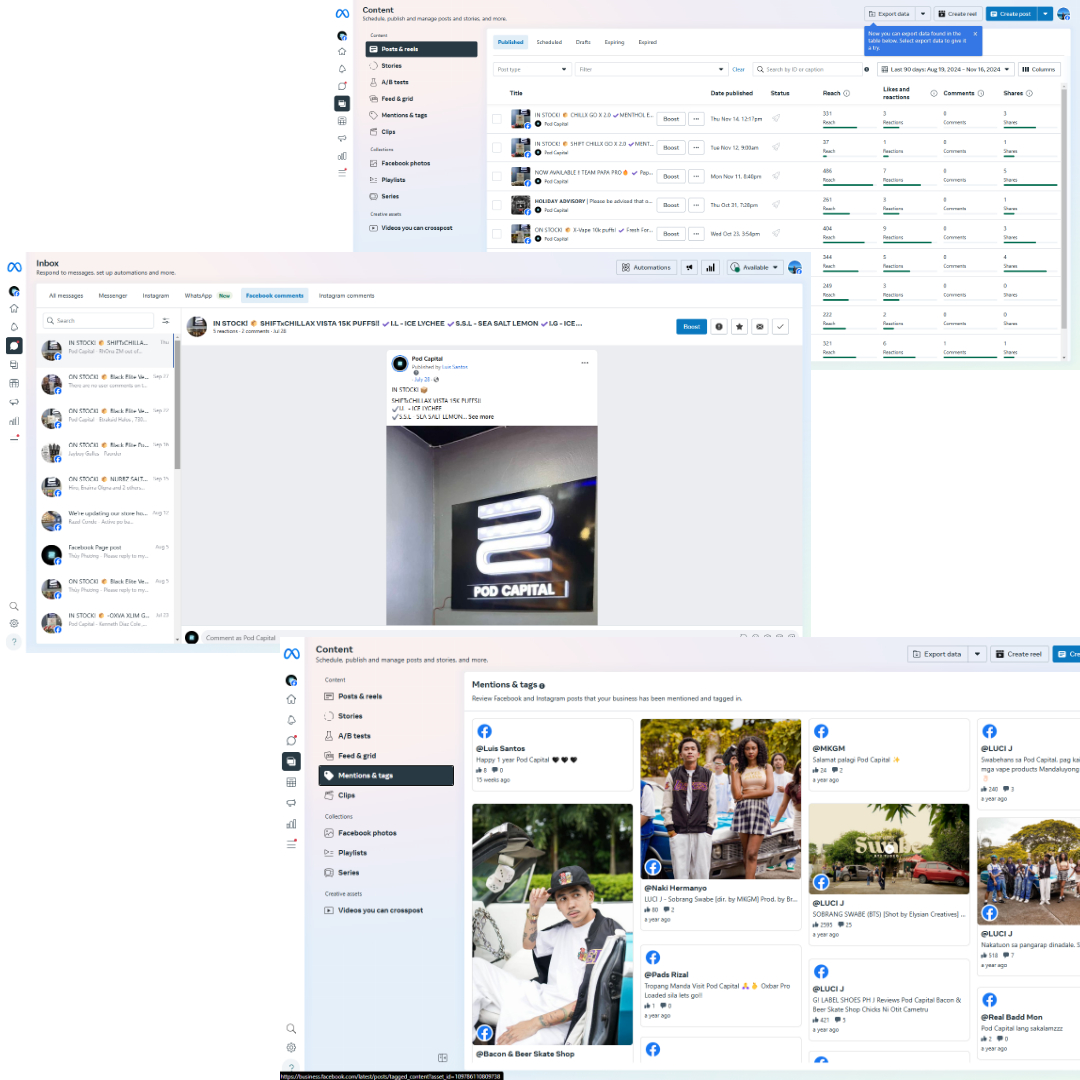Expand Export data arrow in Mentions & tags window
The image size is (1080, 1080).
[x=977, y=654]
